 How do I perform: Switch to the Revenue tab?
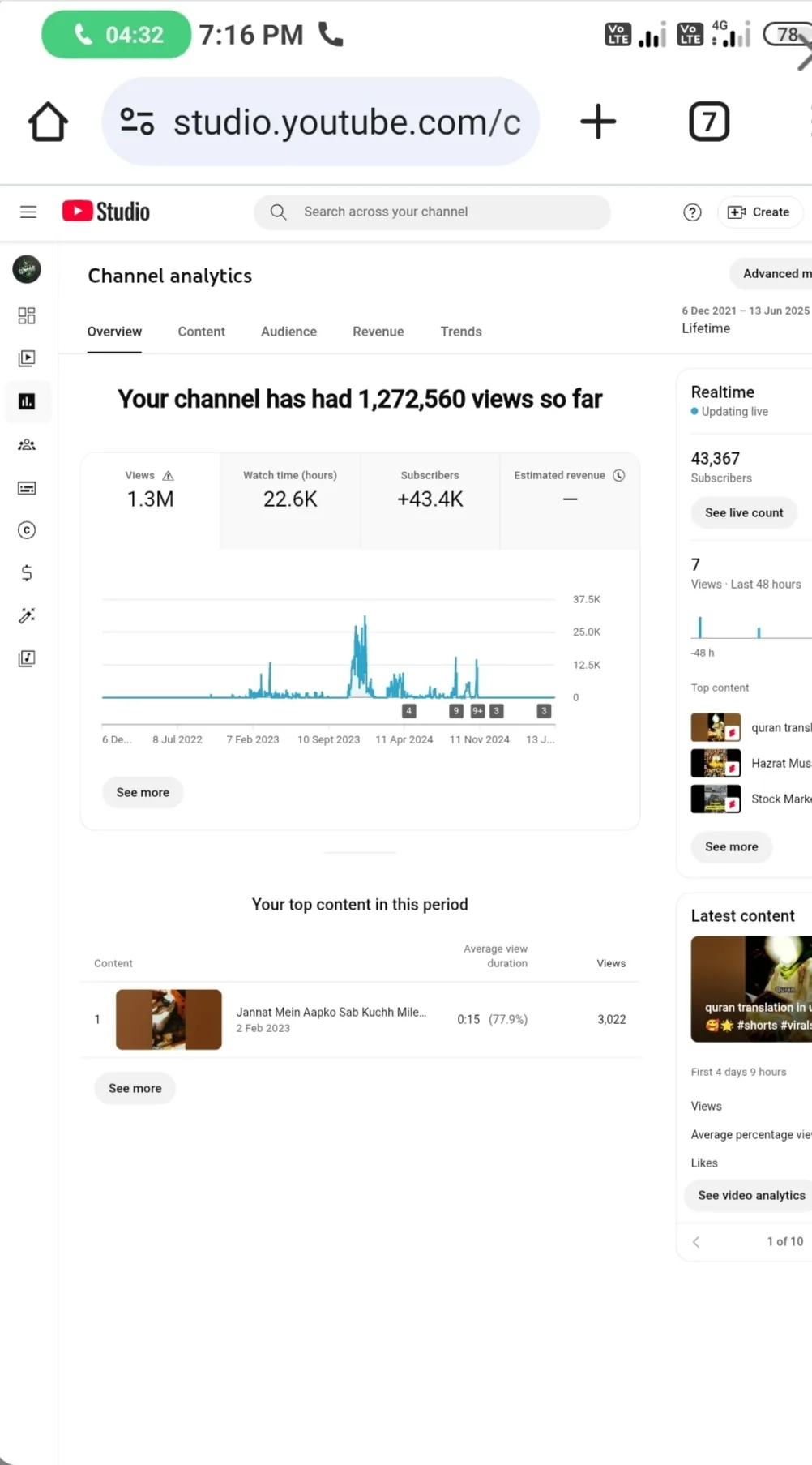378,332
